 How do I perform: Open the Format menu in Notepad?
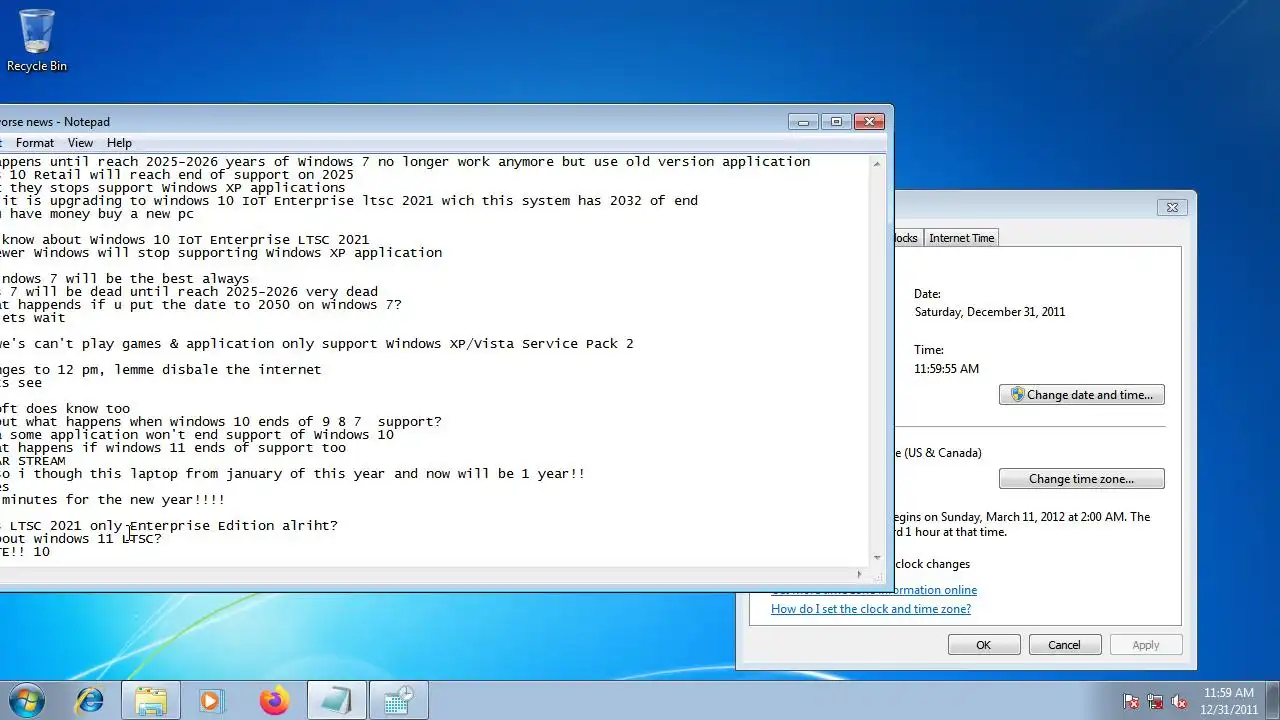(35, 143)
